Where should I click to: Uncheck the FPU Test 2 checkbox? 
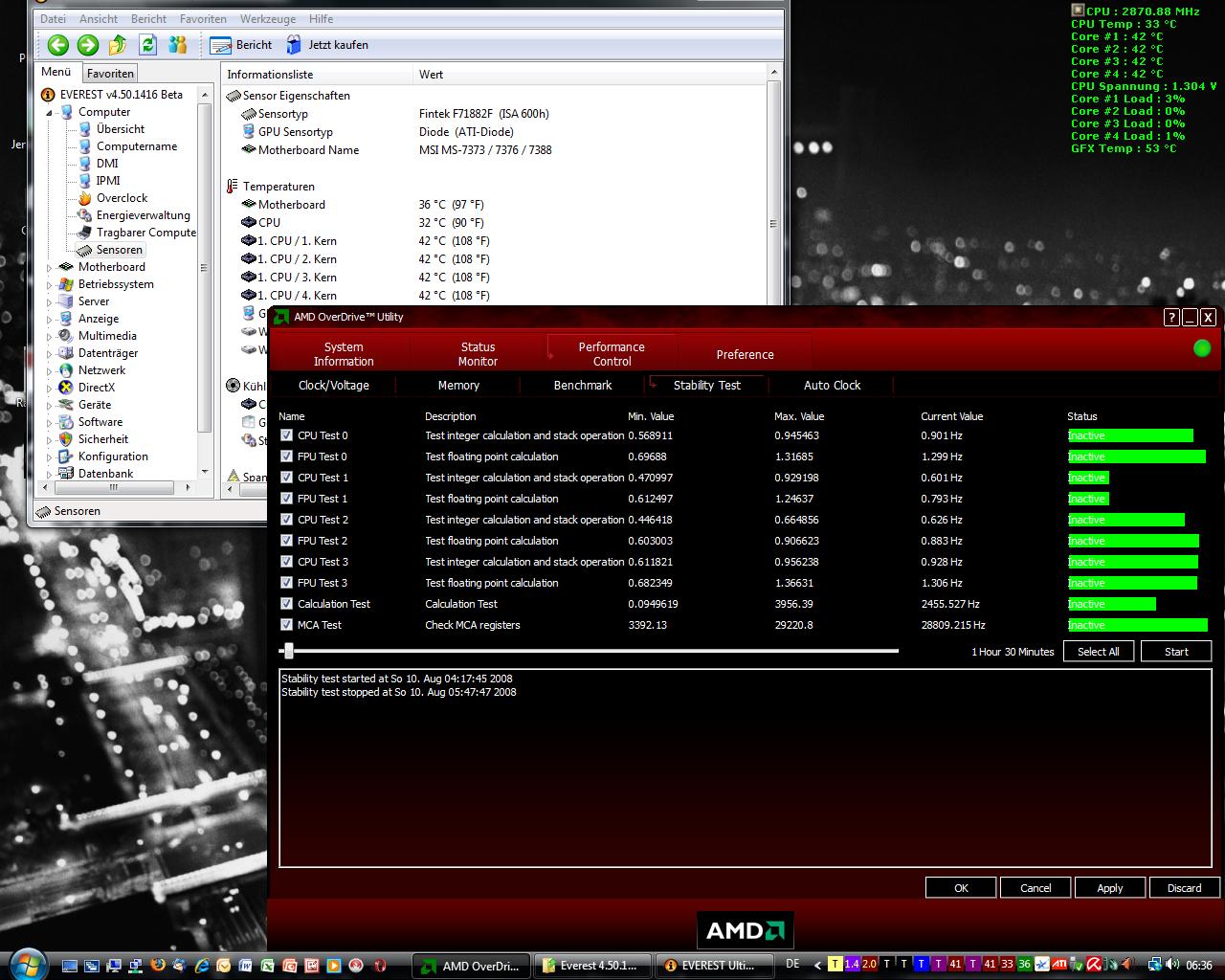(x=286, y=541)
